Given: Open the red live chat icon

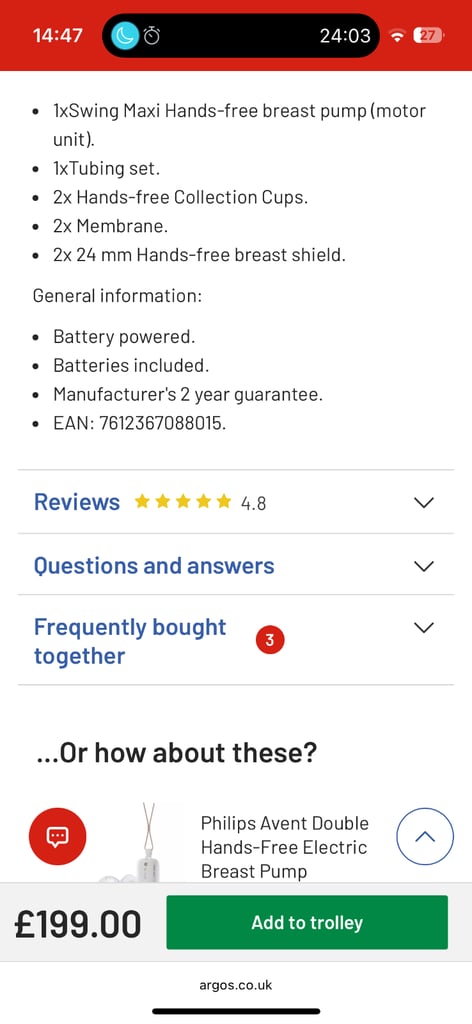Looking at the screenshot, I should (x=57, y=836).
